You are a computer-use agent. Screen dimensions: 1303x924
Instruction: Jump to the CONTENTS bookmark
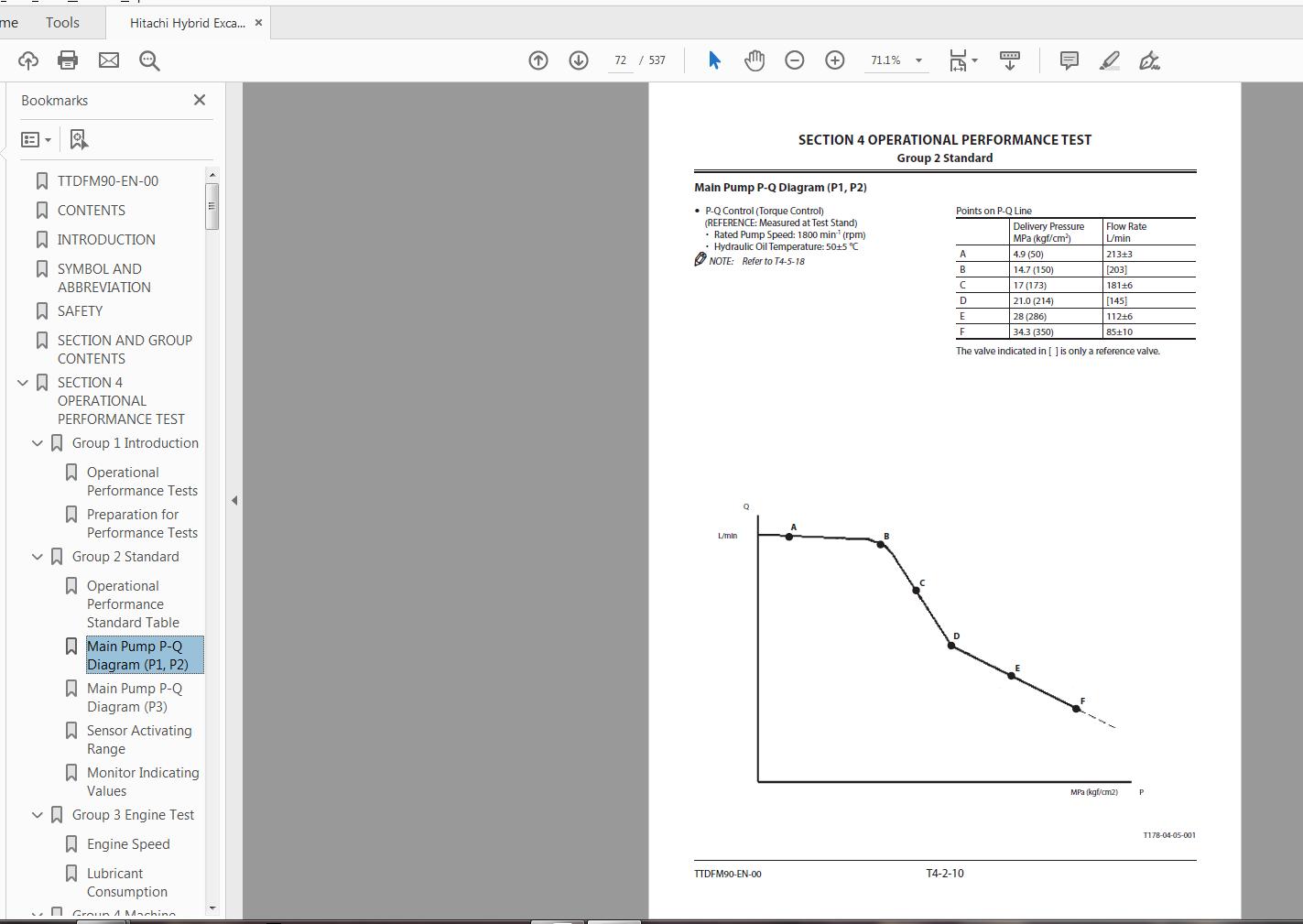coord(92,211)
